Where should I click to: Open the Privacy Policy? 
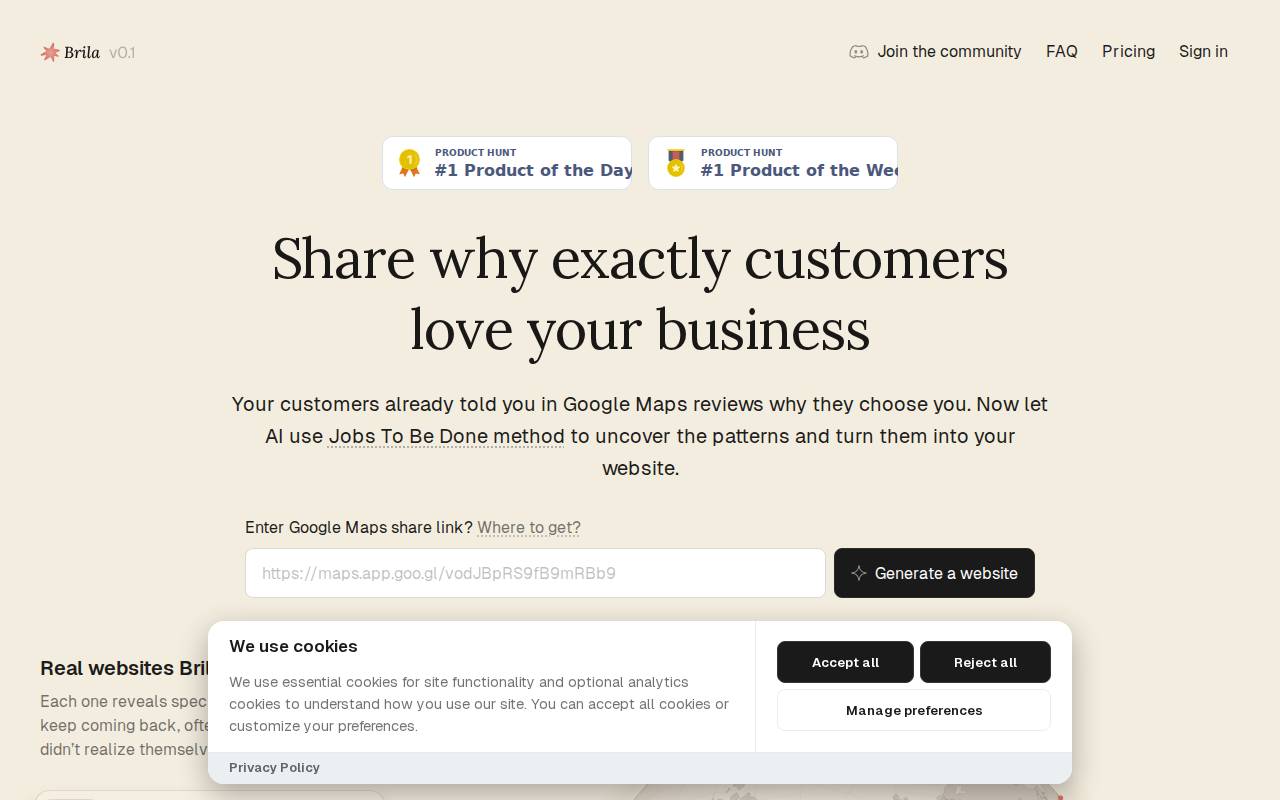pyautogui.click(x=274, y=767)
